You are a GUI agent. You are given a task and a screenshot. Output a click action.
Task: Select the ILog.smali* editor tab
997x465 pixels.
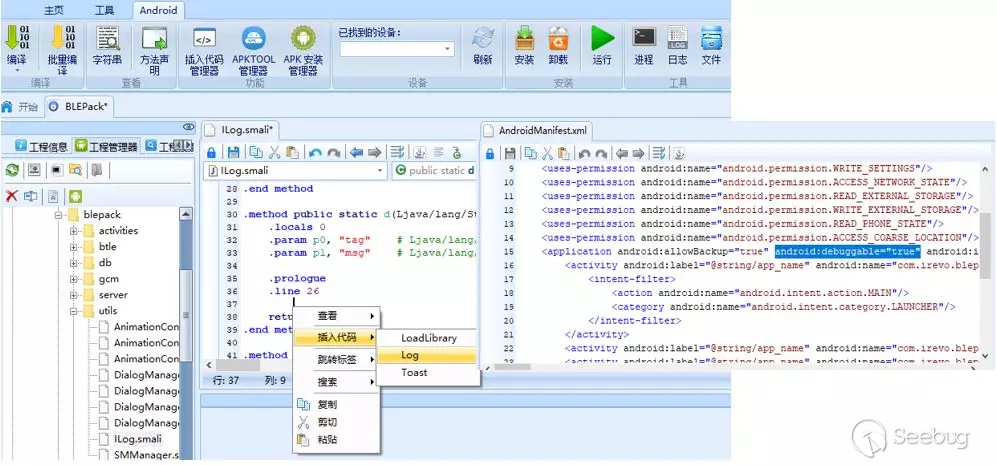coord(240,130)
